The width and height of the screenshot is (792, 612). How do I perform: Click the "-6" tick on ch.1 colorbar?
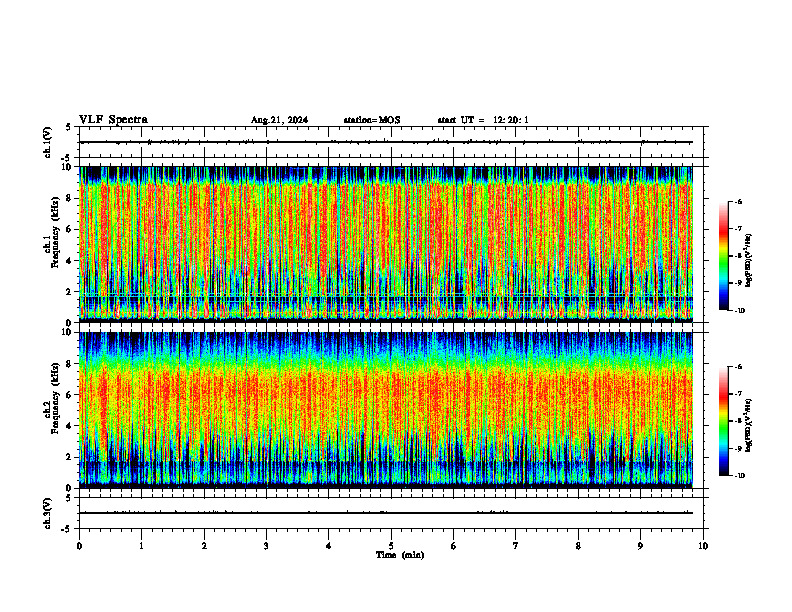737,202
